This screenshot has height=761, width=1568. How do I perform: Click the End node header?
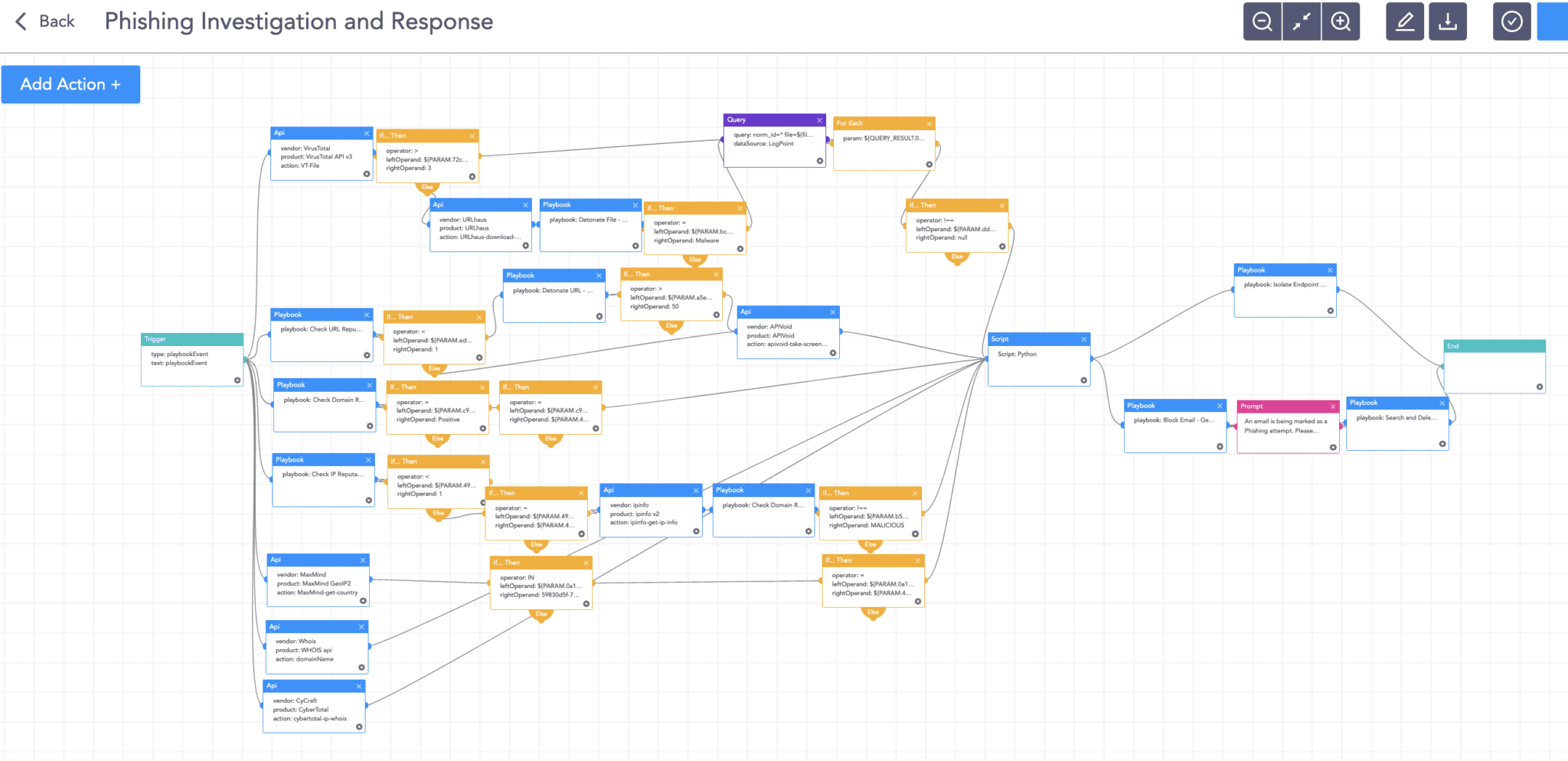click(x=1494, y=346)
